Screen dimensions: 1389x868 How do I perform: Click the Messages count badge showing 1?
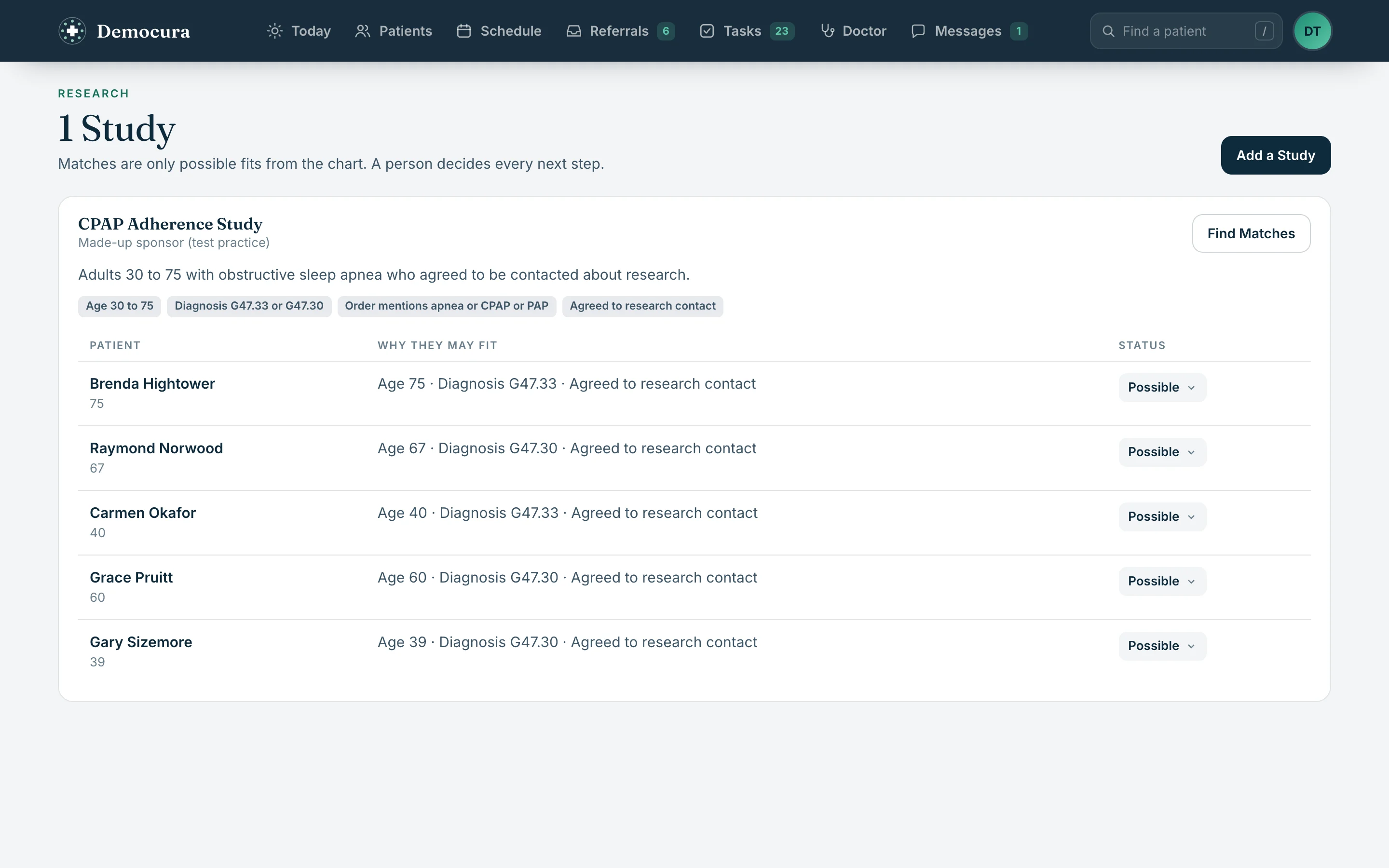point(1019,31)
